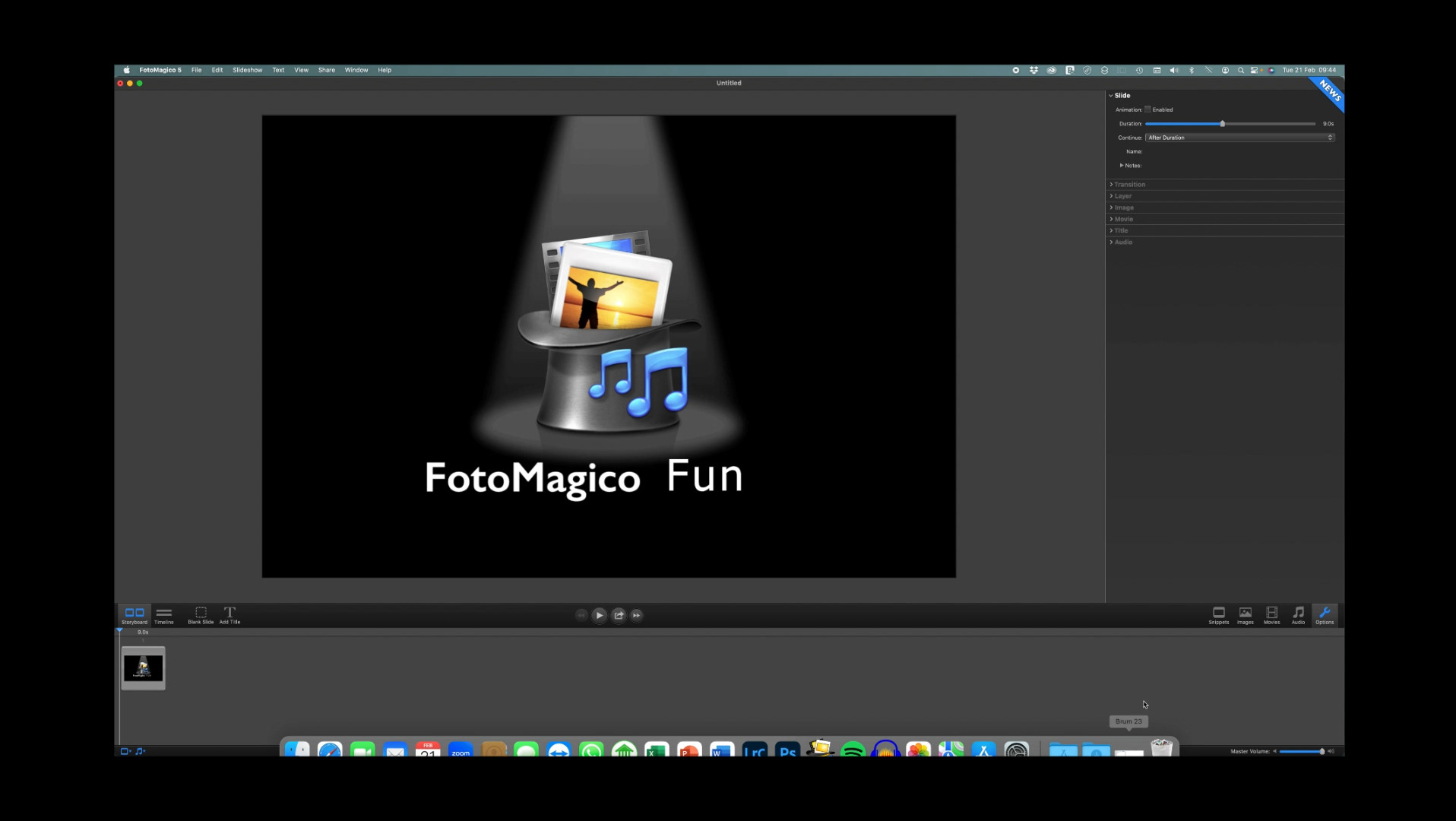Open the Movies browser
The height and width of the screenshot is (821, 1456).
(1271, 615)
